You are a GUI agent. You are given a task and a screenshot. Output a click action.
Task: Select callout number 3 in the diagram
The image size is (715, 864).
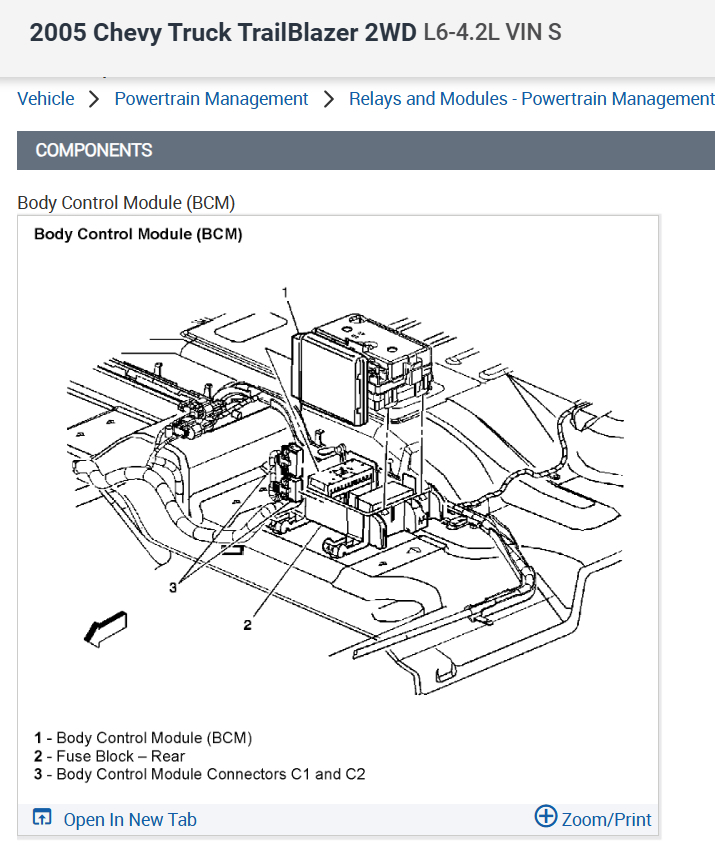[173, 587]
